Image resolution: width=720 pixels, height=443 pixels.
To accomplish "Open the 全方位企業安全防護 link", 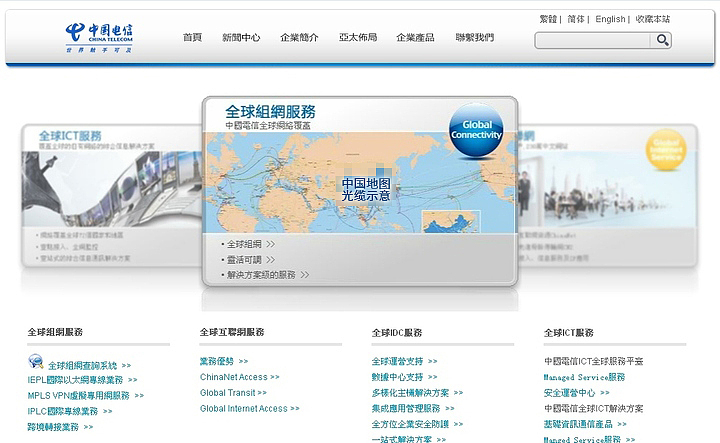I will (x=411, y=424).
